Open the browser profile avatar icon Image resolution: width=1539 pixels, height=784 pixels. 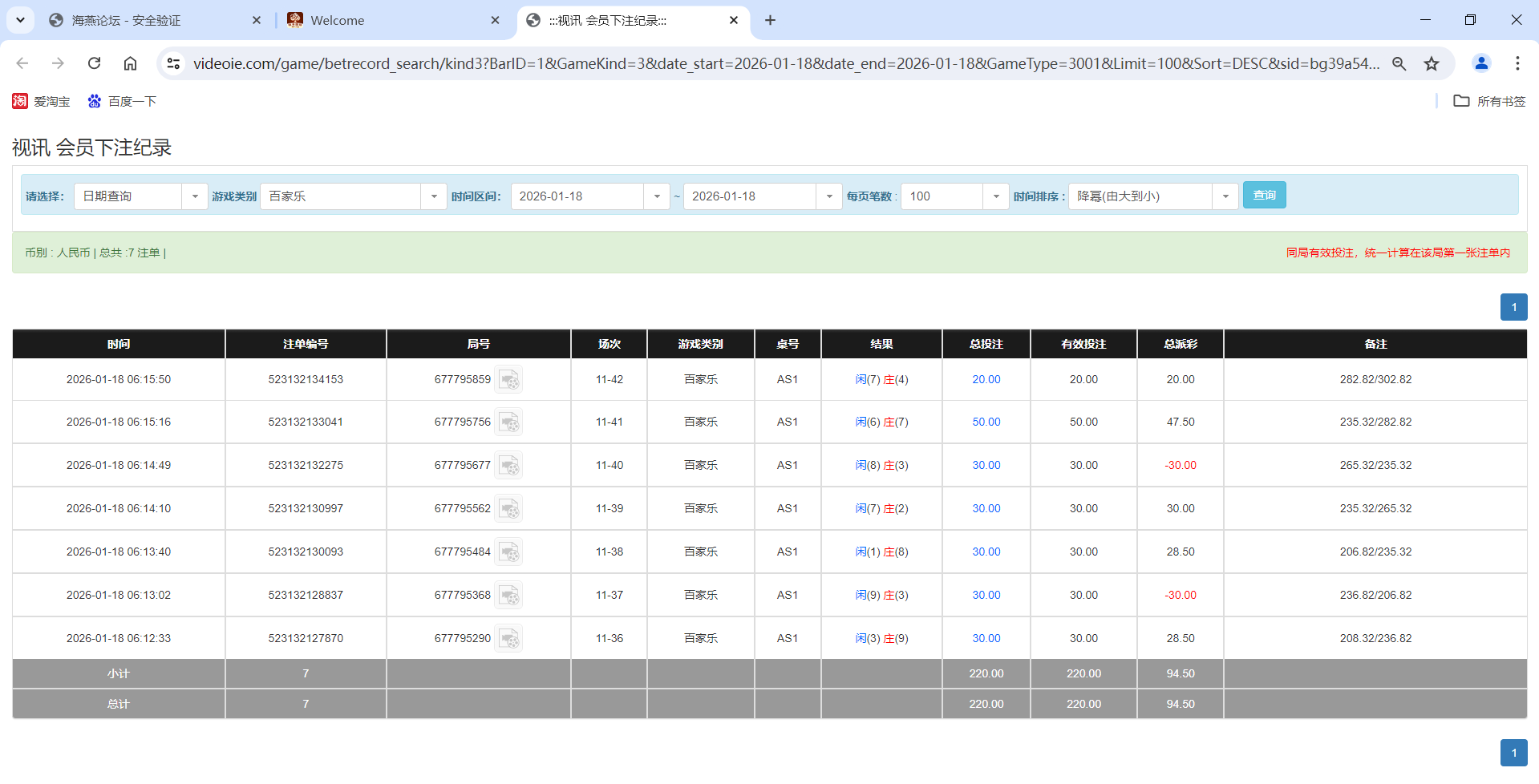click(x=1481, y=63)
